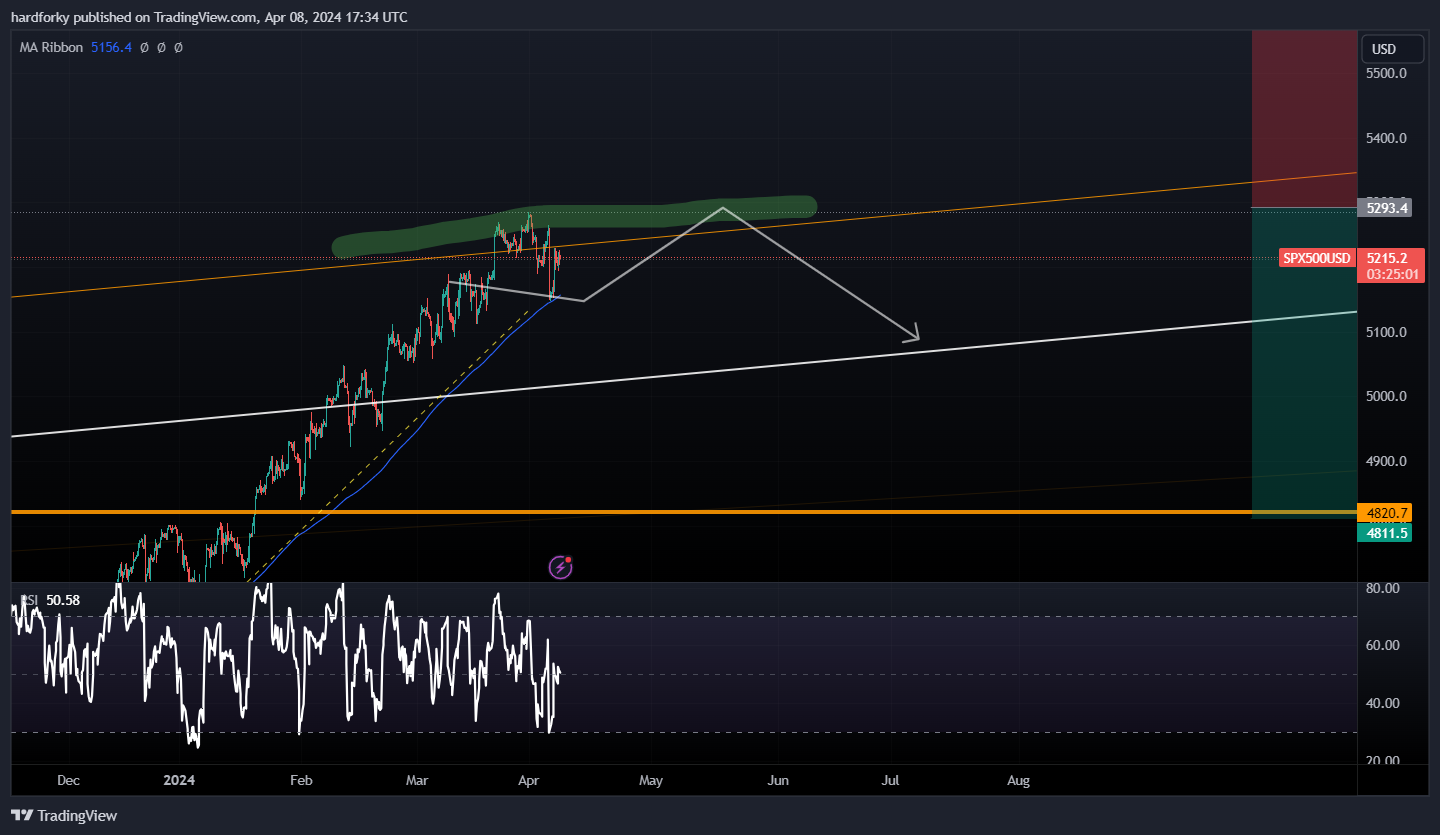Viewport: 1440px width, 835px height.
Task: Click the 5293.4 price label
Action: 1384,208
